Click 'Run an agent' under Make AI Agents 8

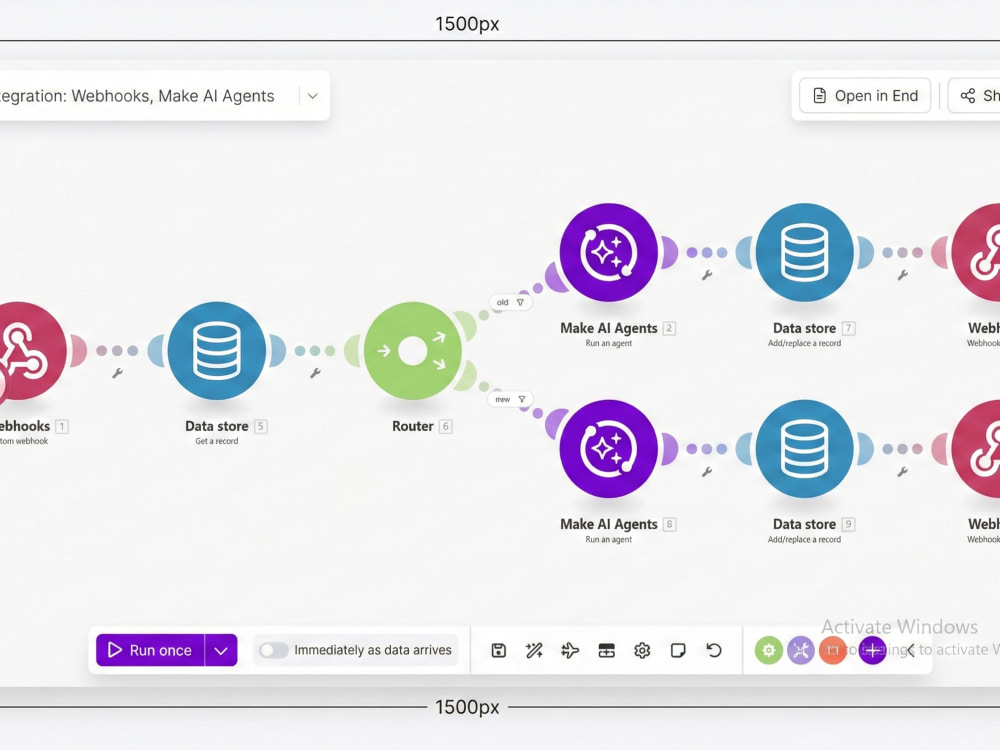[608, 540]
